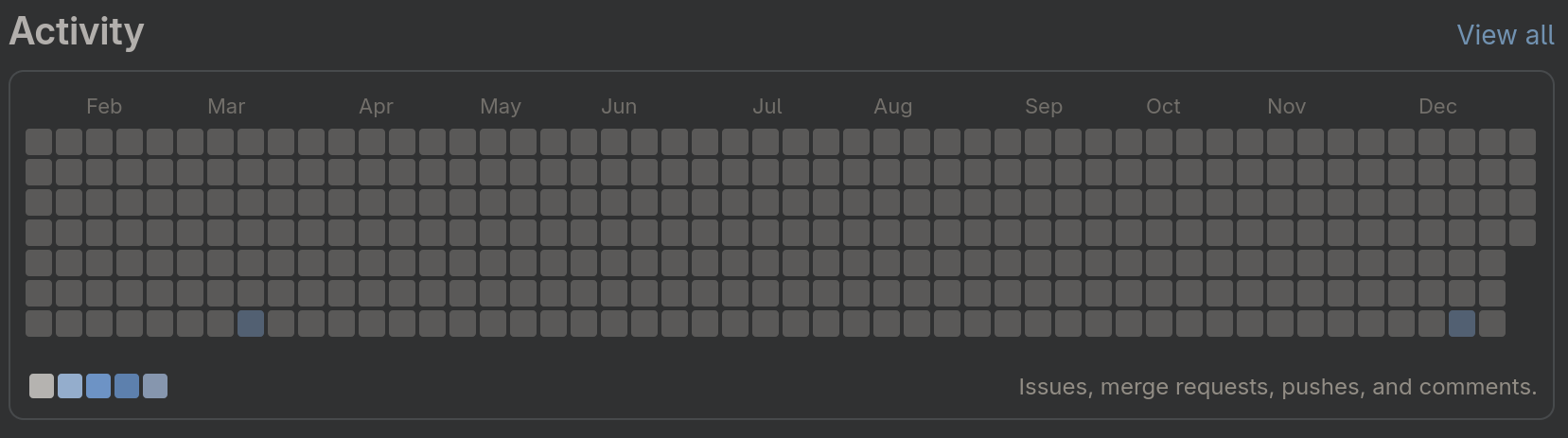Select the lightest blue legend swatch
The height and width of the screenshot is (438, 1568).
[70, 386]
